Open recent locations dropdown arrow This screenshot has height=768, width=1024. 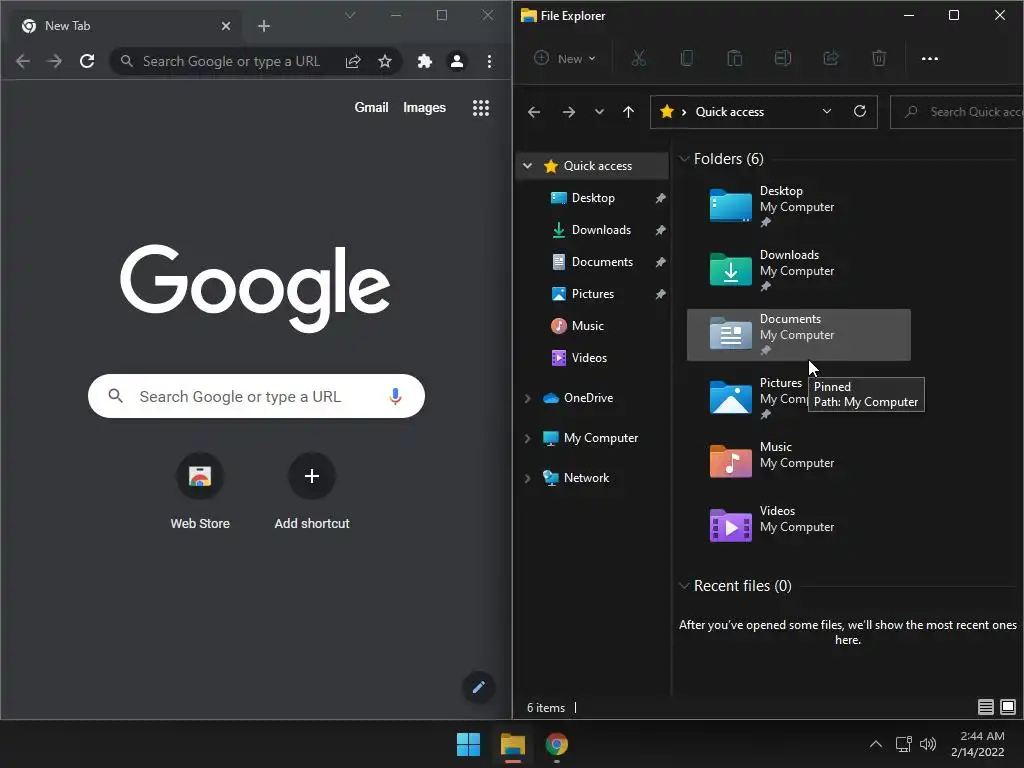click(600, 112)
